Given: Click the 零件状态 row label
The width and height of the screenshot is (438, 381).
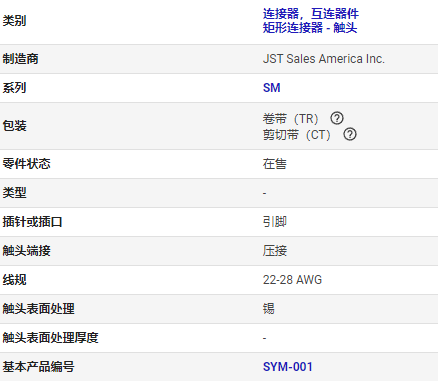Looking at the screenshot, I should tap(26, 164).
